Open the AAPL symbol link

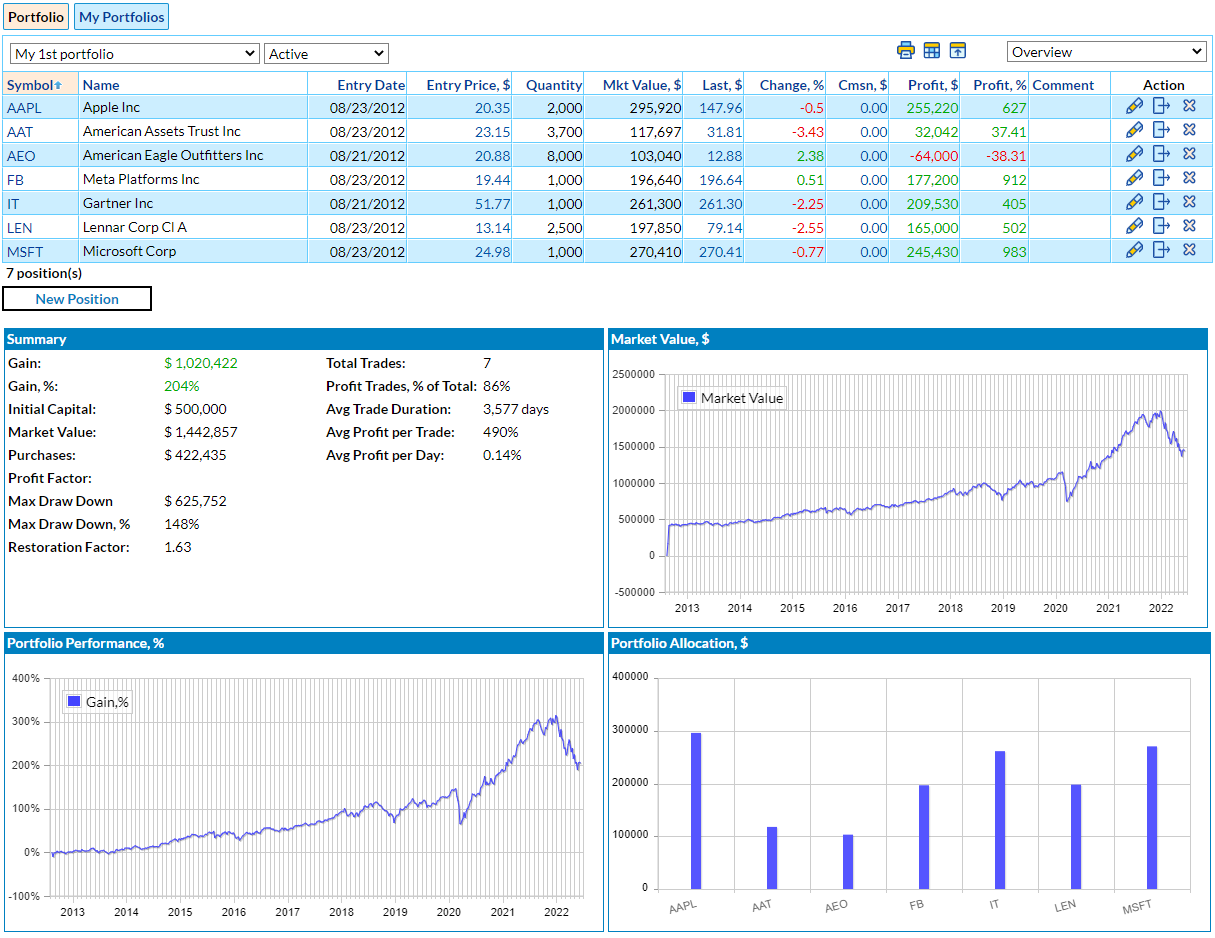[x=25, y=107]
